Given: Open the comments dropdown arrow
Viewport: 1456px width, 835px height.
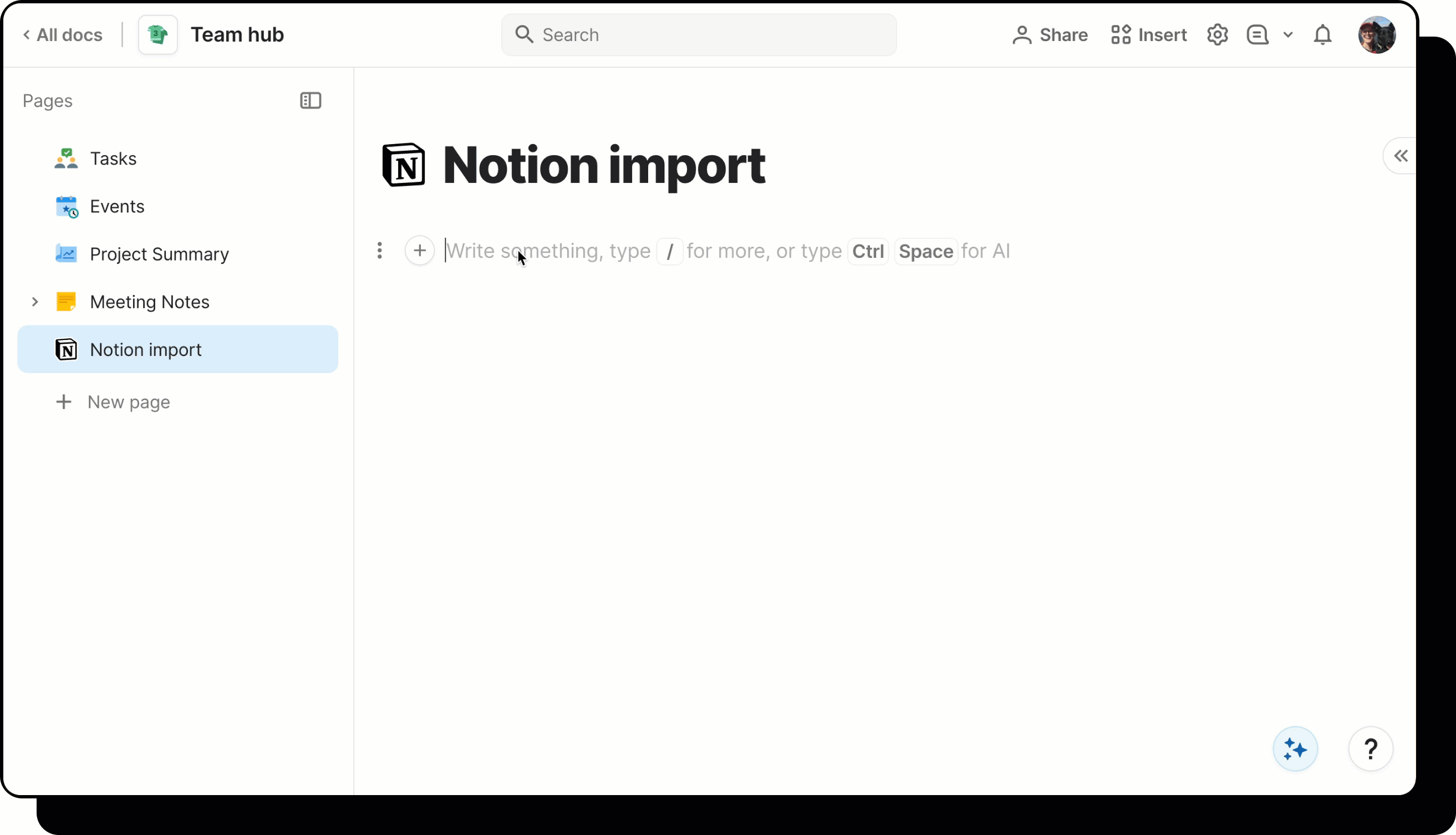Looking at the screenshot, I should (1287, 35).
